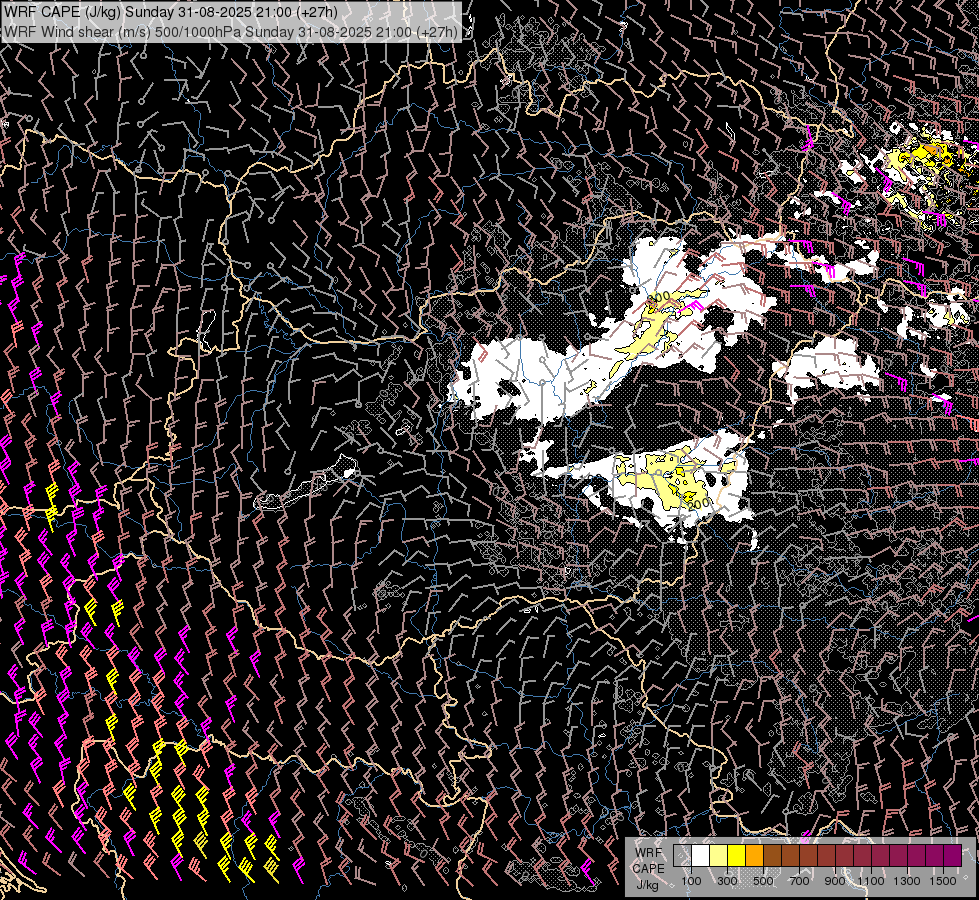The width and height of the screenshot is (979, 900).
Task: Select the gray legend swatch below 100
Action: (x=682, y=855)
